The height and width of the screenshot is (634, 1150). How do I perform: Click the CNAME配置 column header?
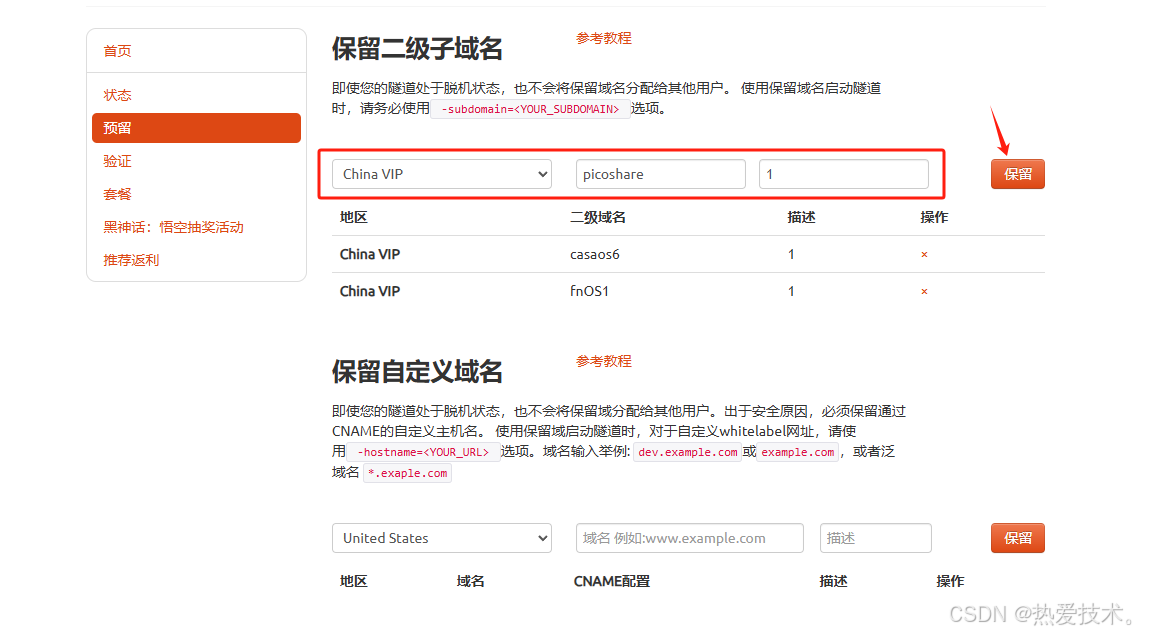(612, 581)
